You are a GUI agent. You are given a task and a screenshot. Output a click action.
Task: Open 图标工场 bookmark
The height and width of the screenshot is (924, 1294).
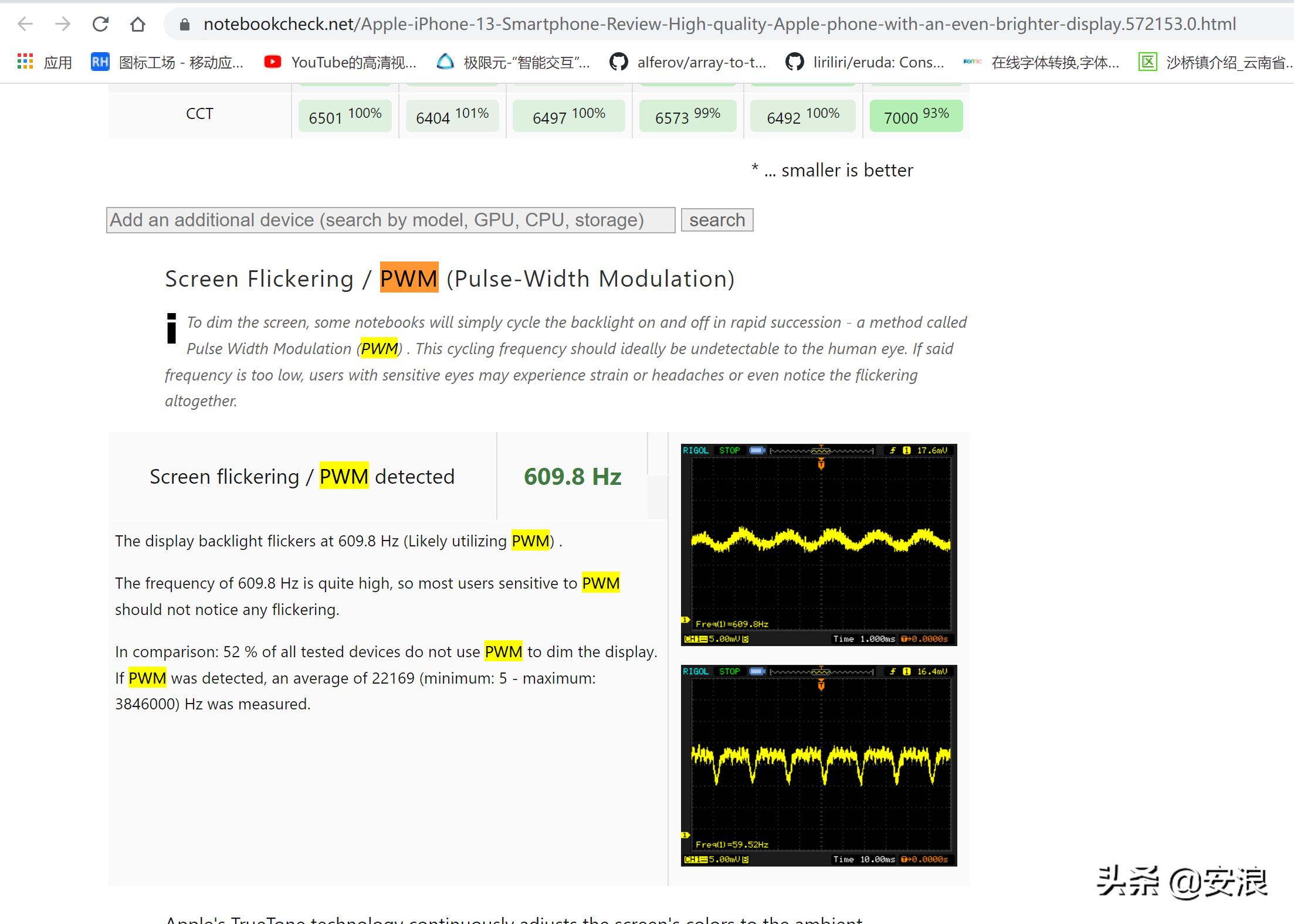168,62
